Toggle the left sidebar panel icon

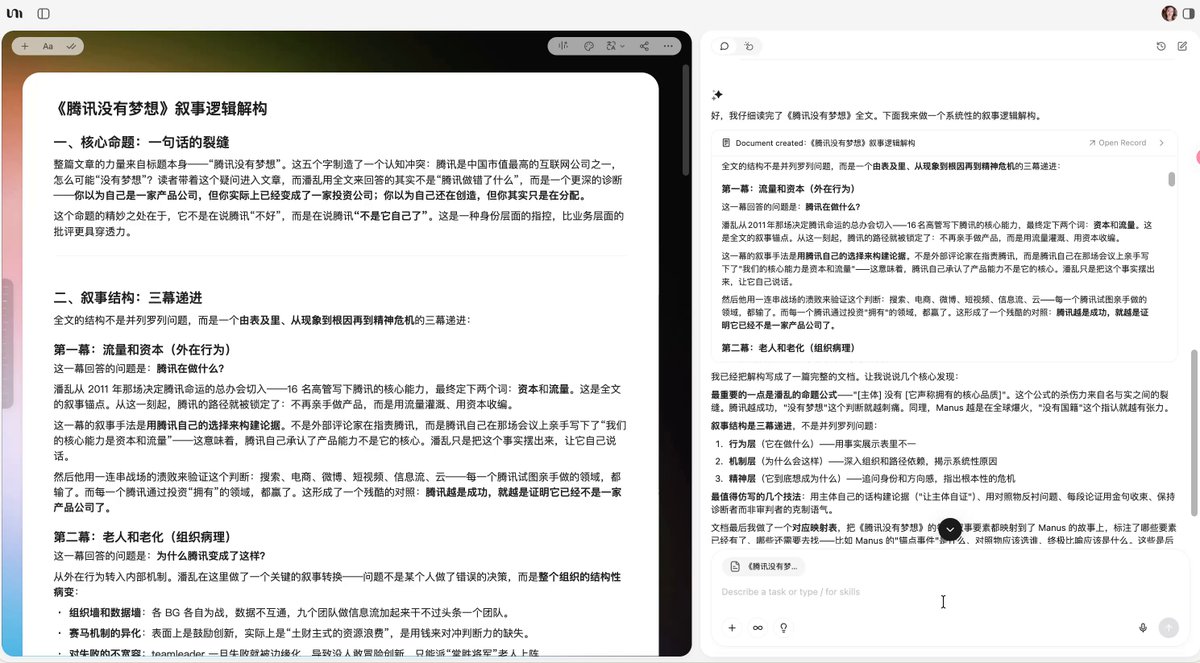[43, 14]
